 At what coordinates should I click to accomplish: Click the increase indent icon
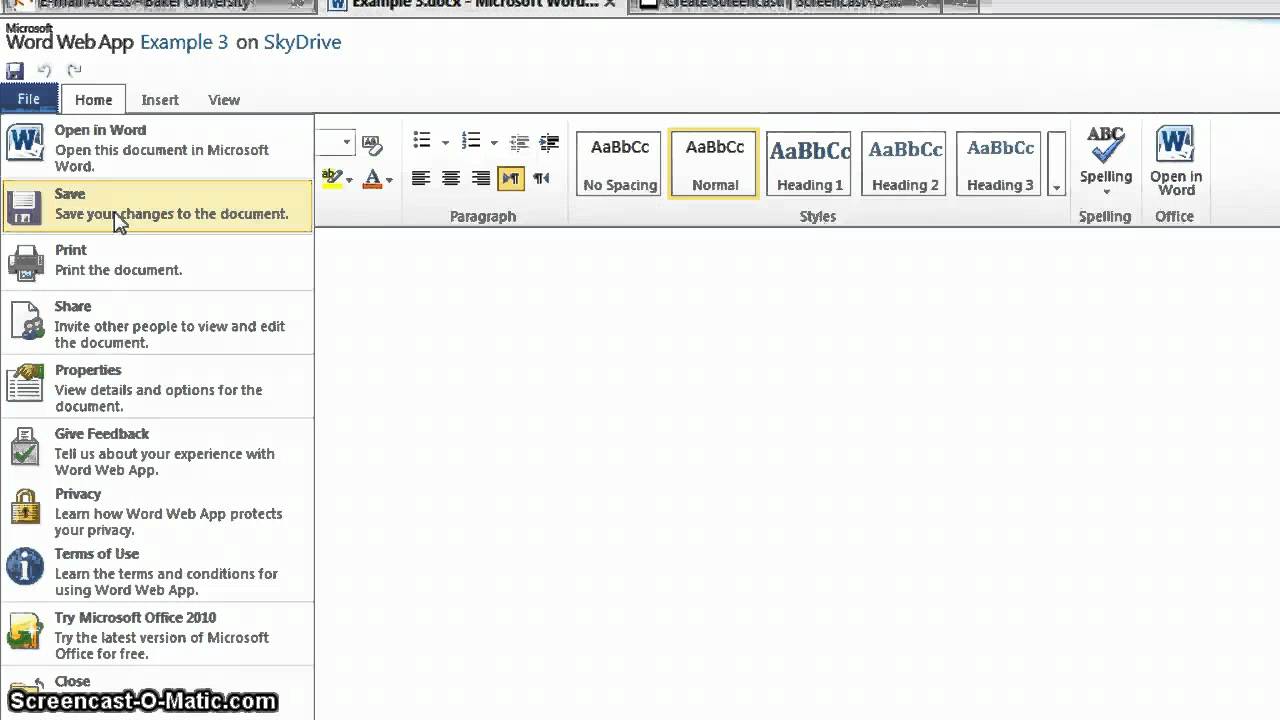click(x=549, y=142)
